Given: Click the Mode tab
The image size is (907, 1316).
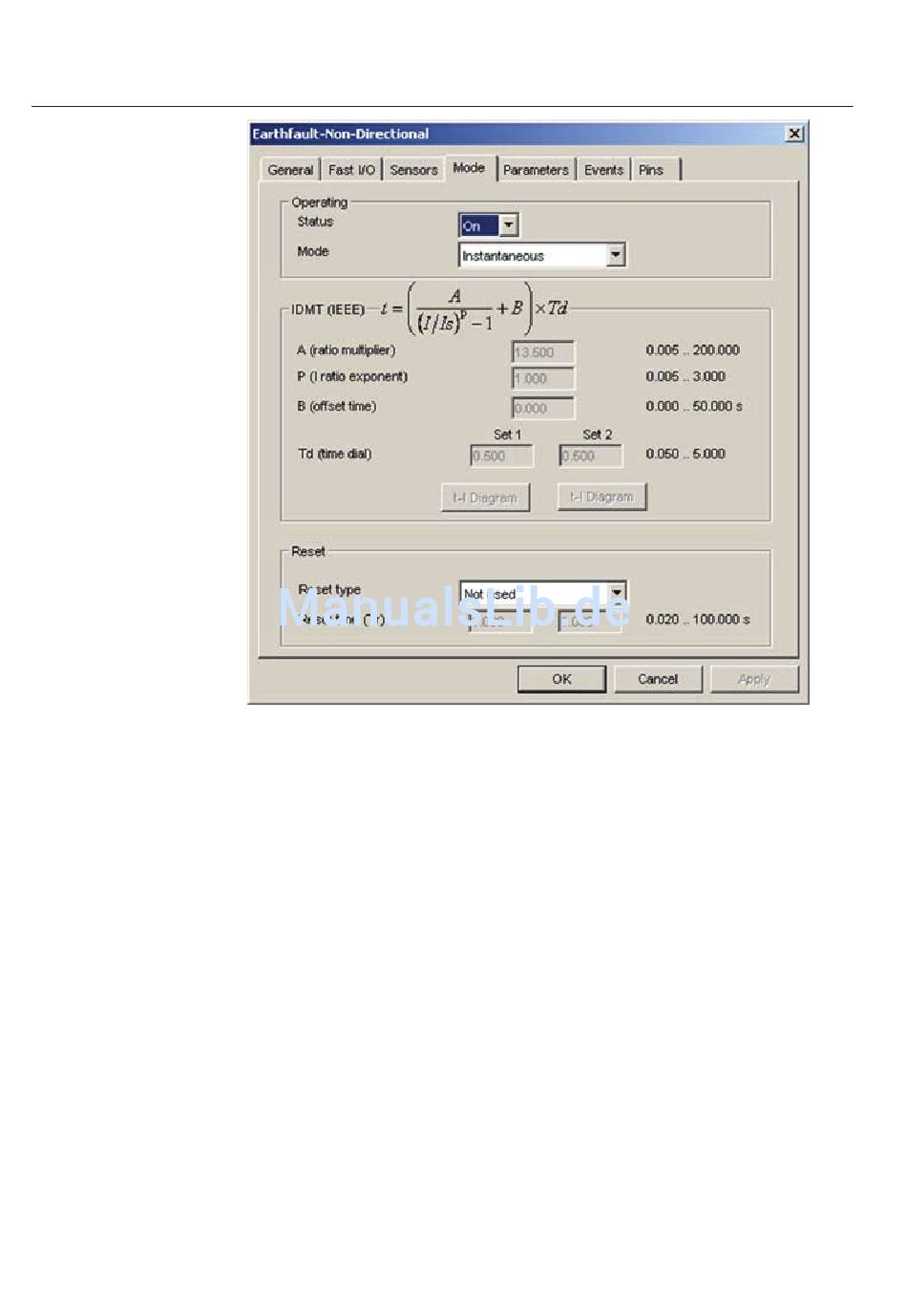Looking at the screenshot, I should point(469,168).
